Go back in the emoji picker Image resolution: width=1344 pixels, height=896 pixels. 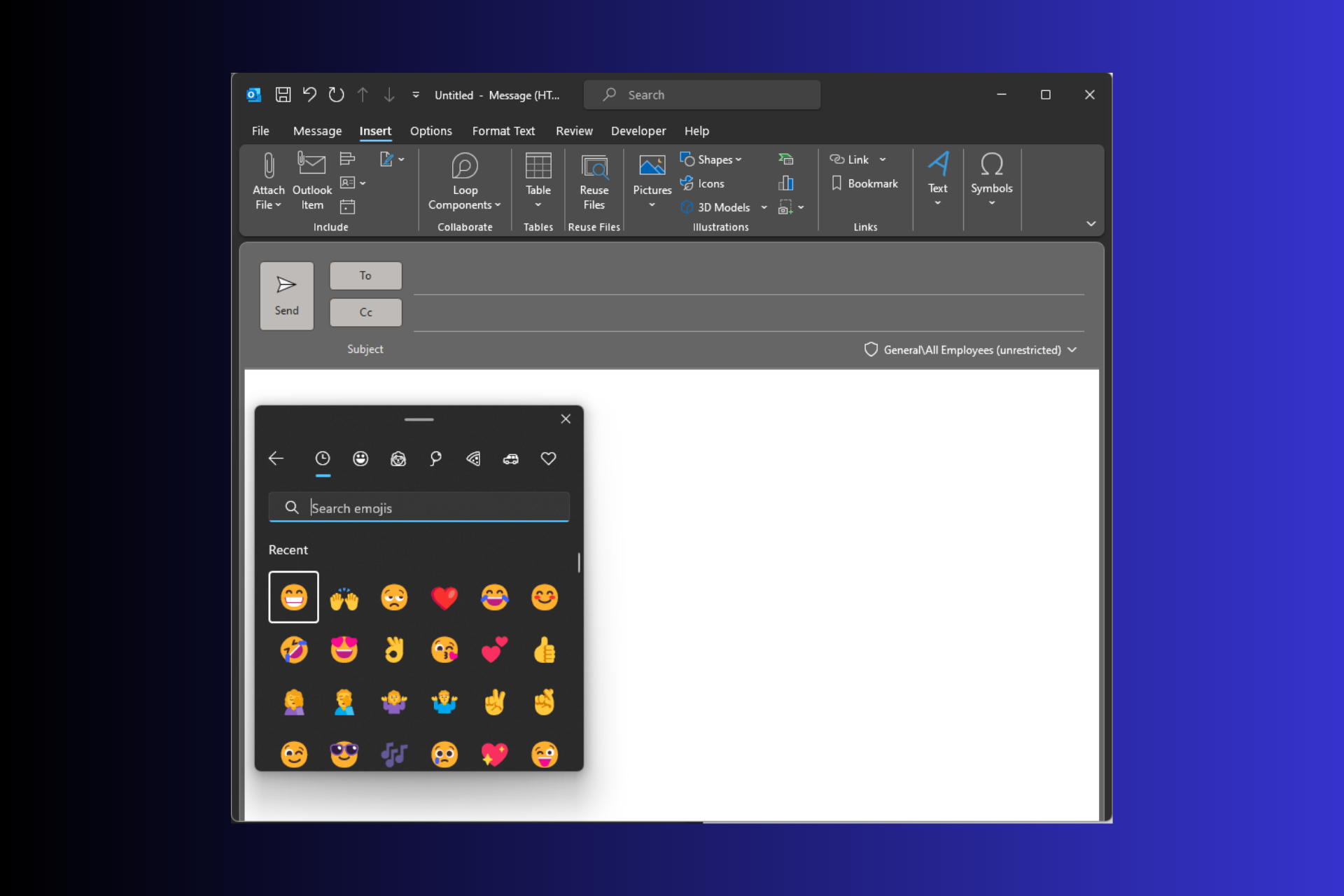[276, 458]
